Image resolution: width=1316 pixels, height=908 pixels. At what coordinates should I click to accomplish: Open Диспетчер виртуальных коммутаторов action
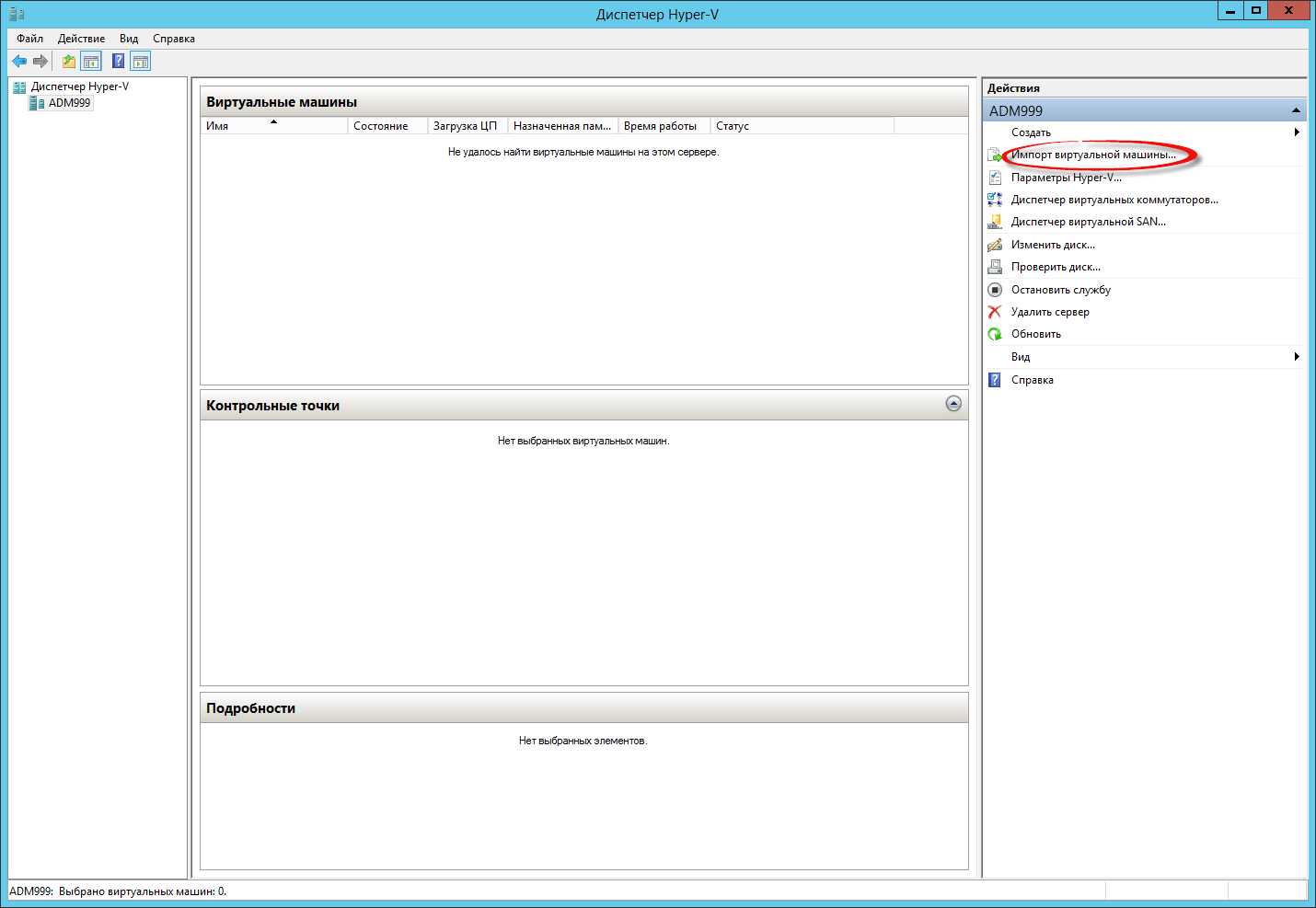click(x=1114, y=200)
